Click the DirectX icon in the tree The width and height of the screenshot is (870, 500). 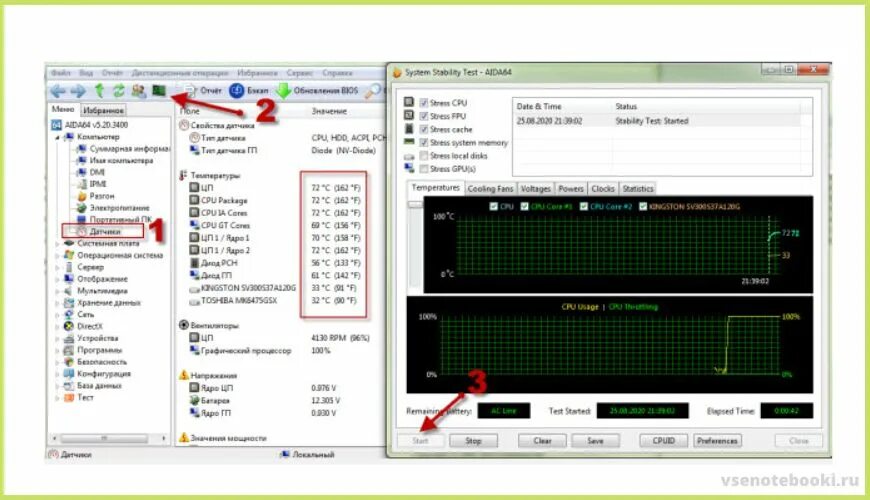tap(69, 326)
